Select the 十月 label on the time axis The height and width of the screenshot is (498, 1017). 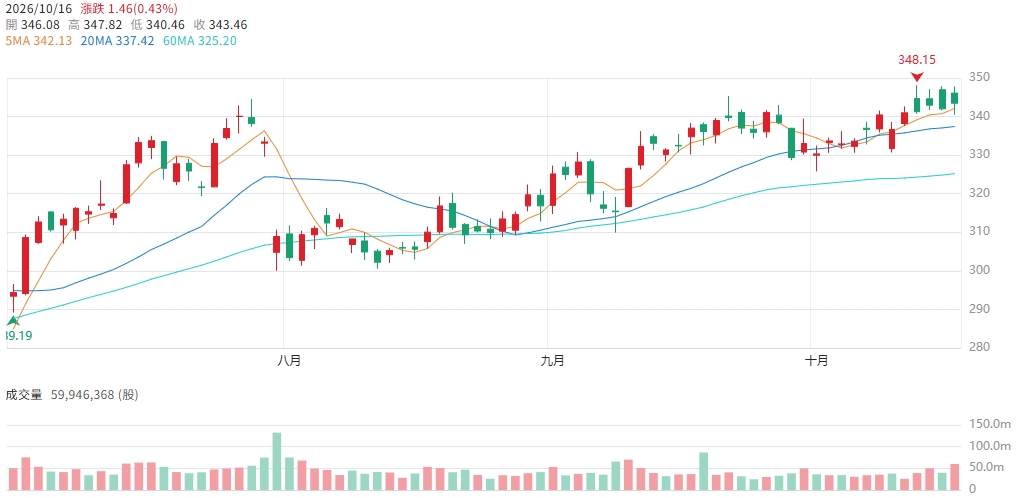click(817, 362)
